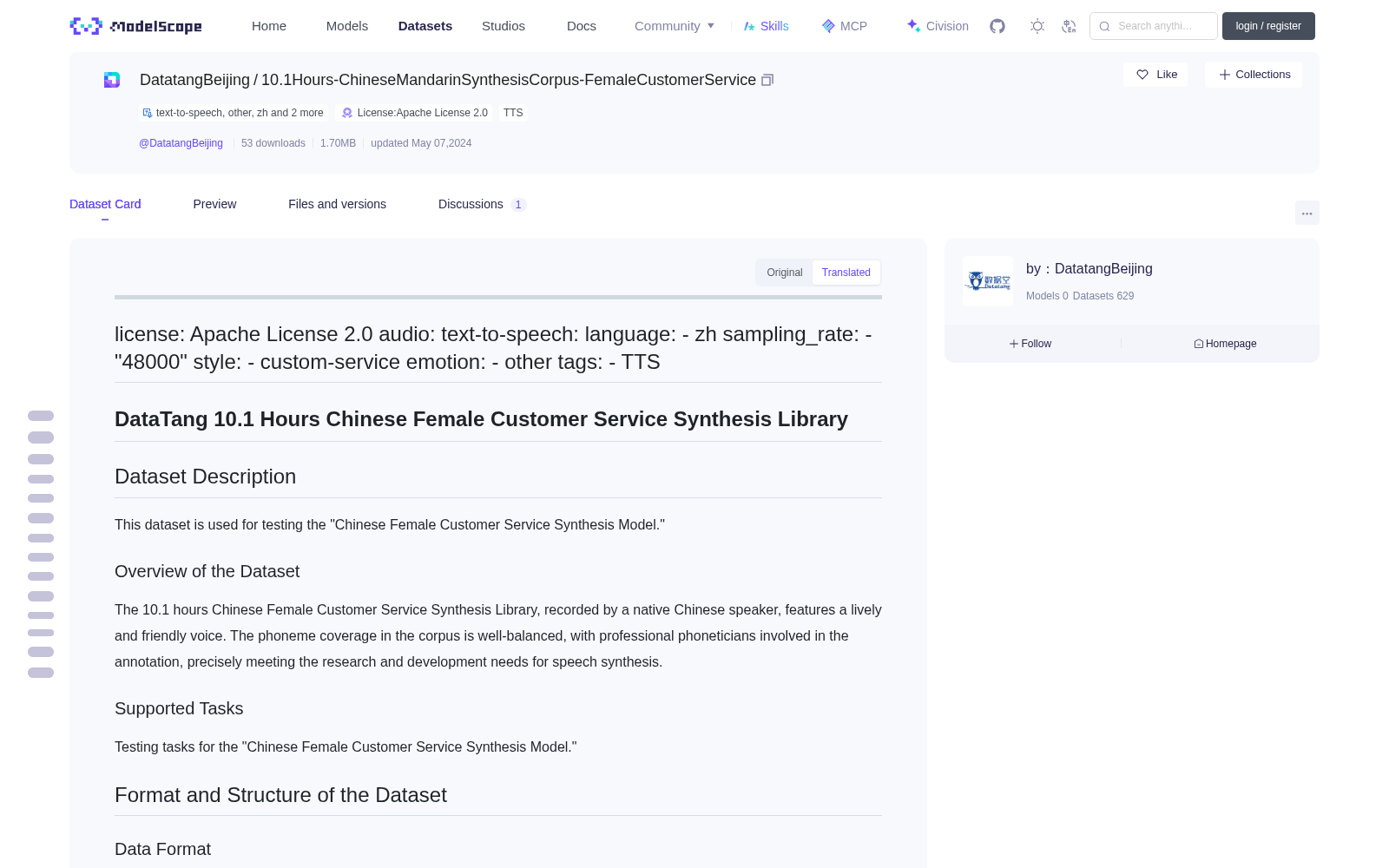Click the text-to-speech tag icon
This screenshot has width=1389, height=868.
click(x=148, y=113)
